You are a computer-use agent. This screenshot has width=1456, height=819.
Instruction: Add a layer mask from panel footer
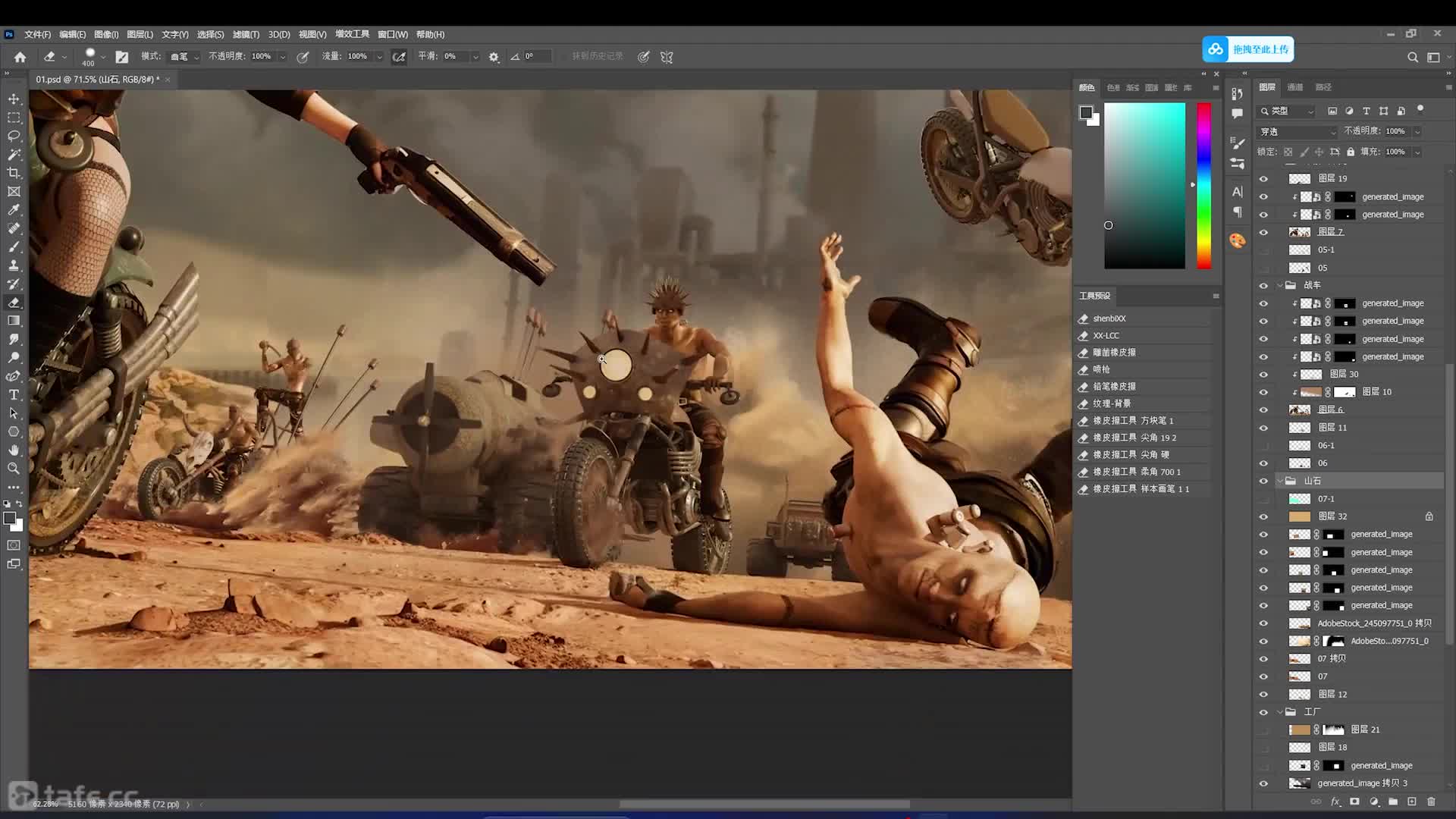pyautogui.click(x=1354, y=802)
